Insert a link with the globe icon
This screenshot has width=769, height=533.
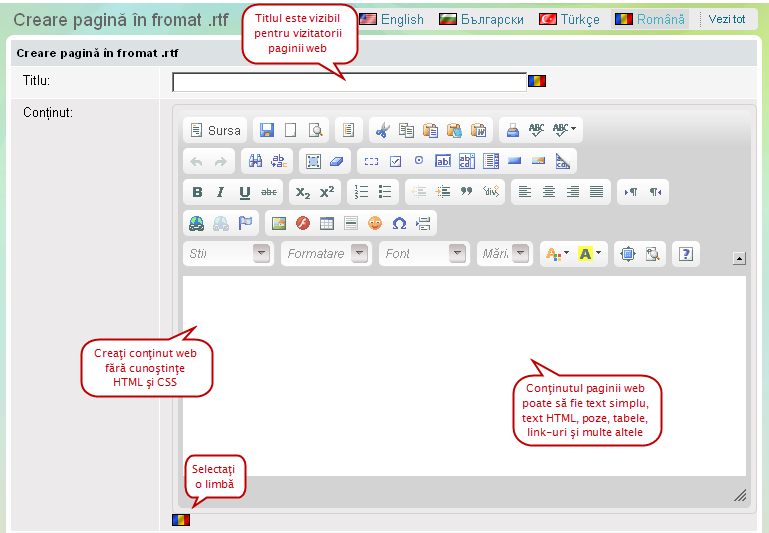point(196,223)
